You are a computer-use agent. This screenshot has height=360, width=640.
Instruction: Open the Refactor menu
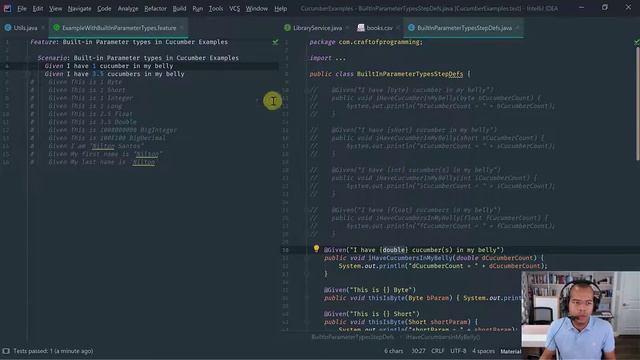(x=156, y=9)
